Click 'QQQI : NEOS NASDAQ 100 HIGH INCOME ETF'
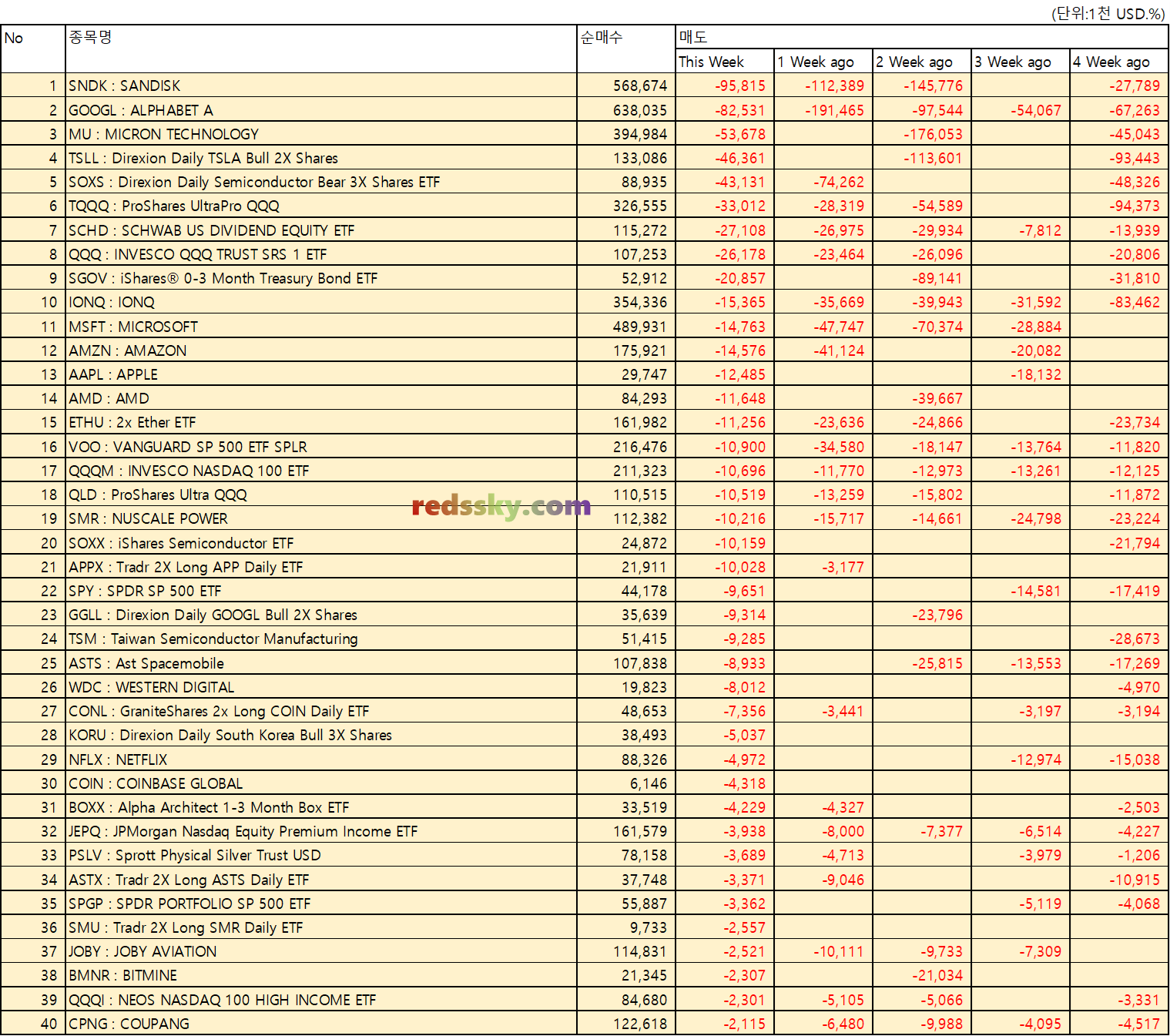Image resolution: width=1170 pixels, height=1036 pixels. [x=321, y=1000]
